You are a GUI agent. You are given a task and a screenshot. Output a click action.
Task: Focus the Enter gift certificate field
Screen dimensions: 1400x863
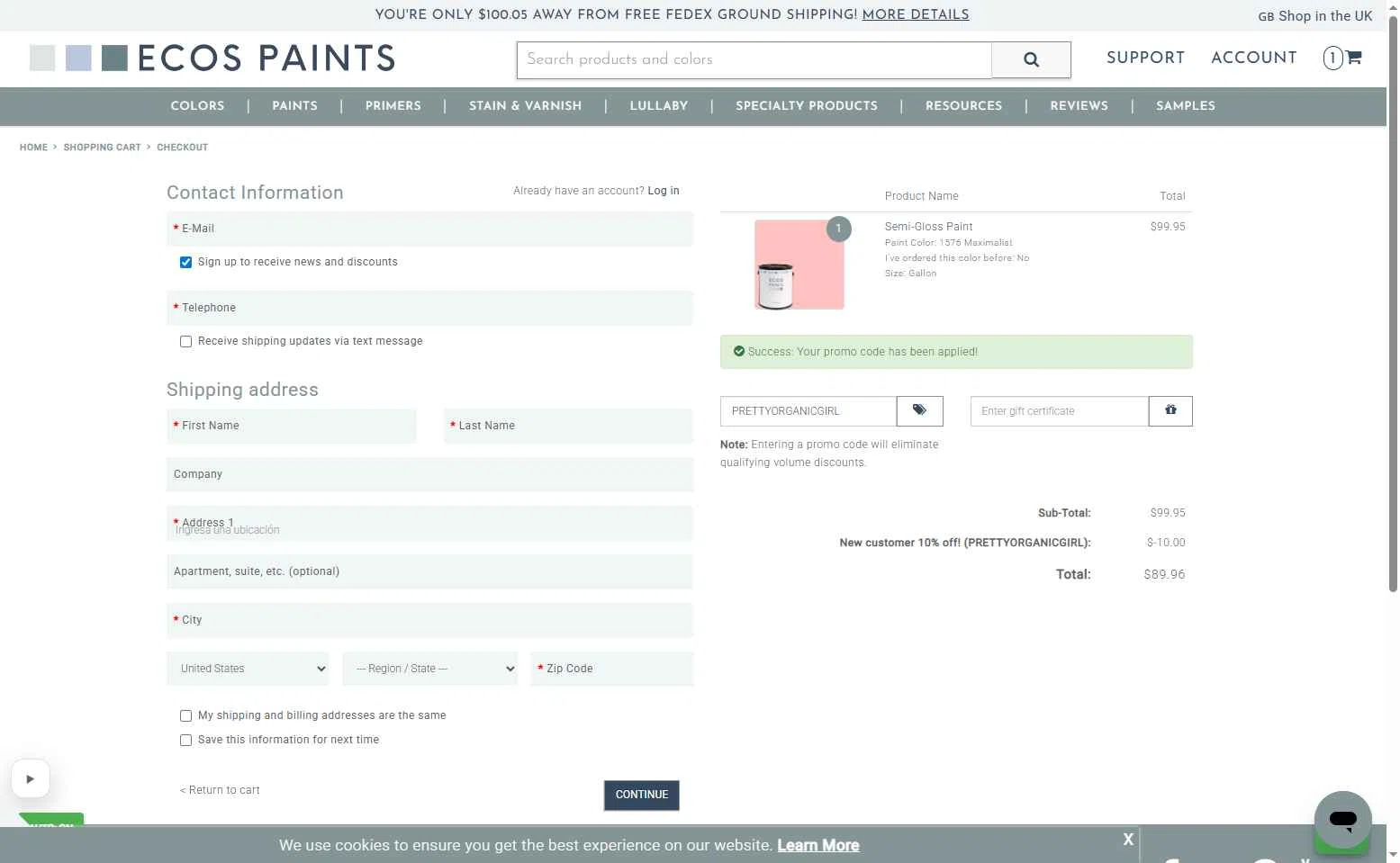[x=1060, y=410]
